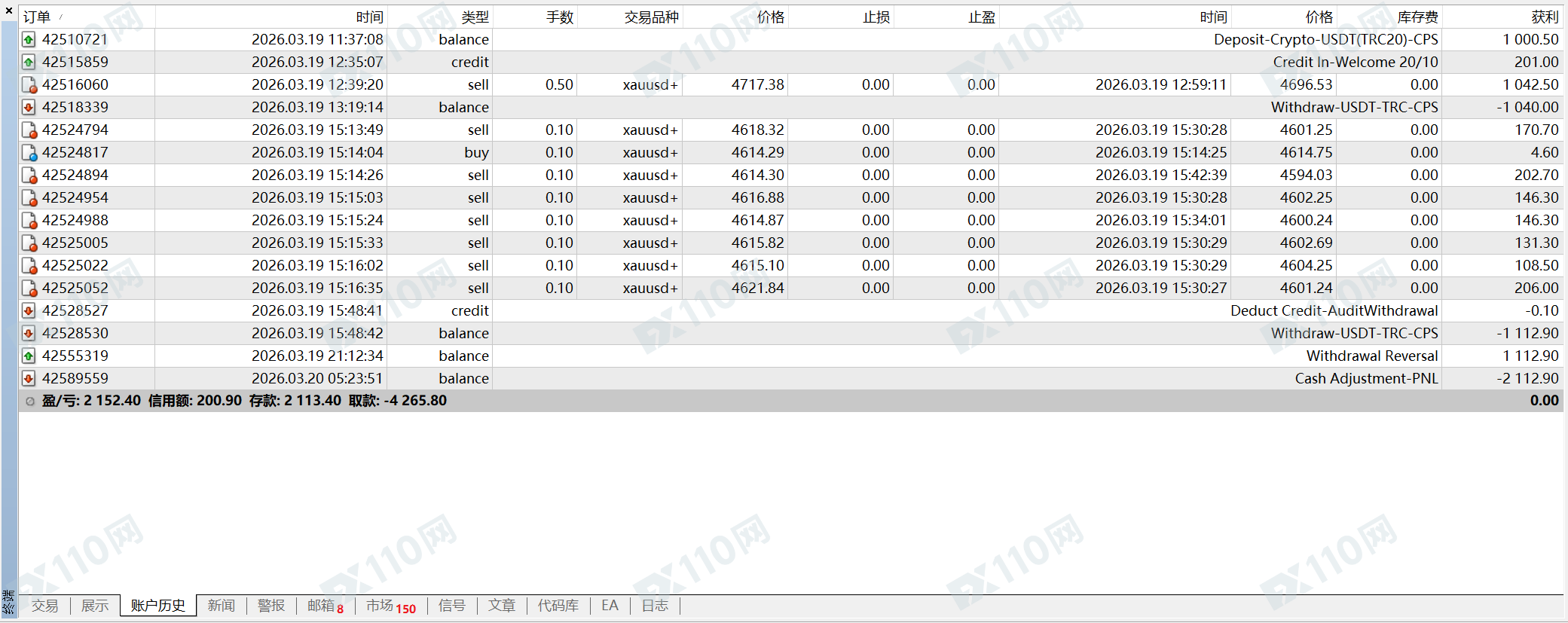The width and height of the screenshot is (1568, 623).
Task: Sort by the 类型 type column header
Action: pyautogui.click(x=475, y=17)
